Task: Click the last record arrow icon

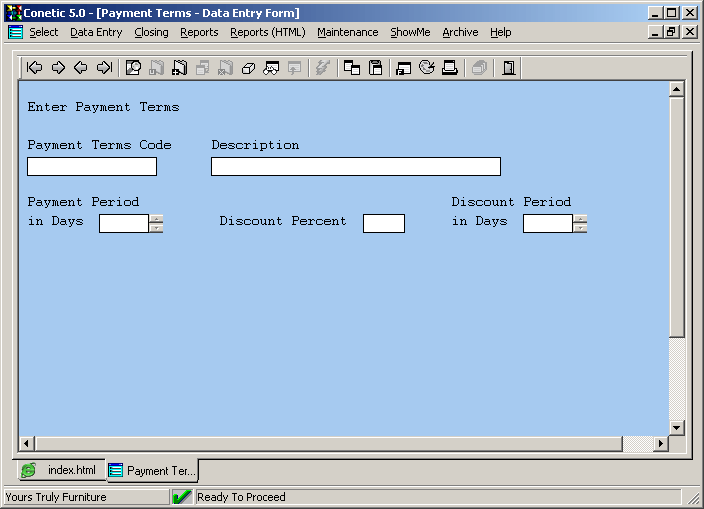Action: [104, 68]
